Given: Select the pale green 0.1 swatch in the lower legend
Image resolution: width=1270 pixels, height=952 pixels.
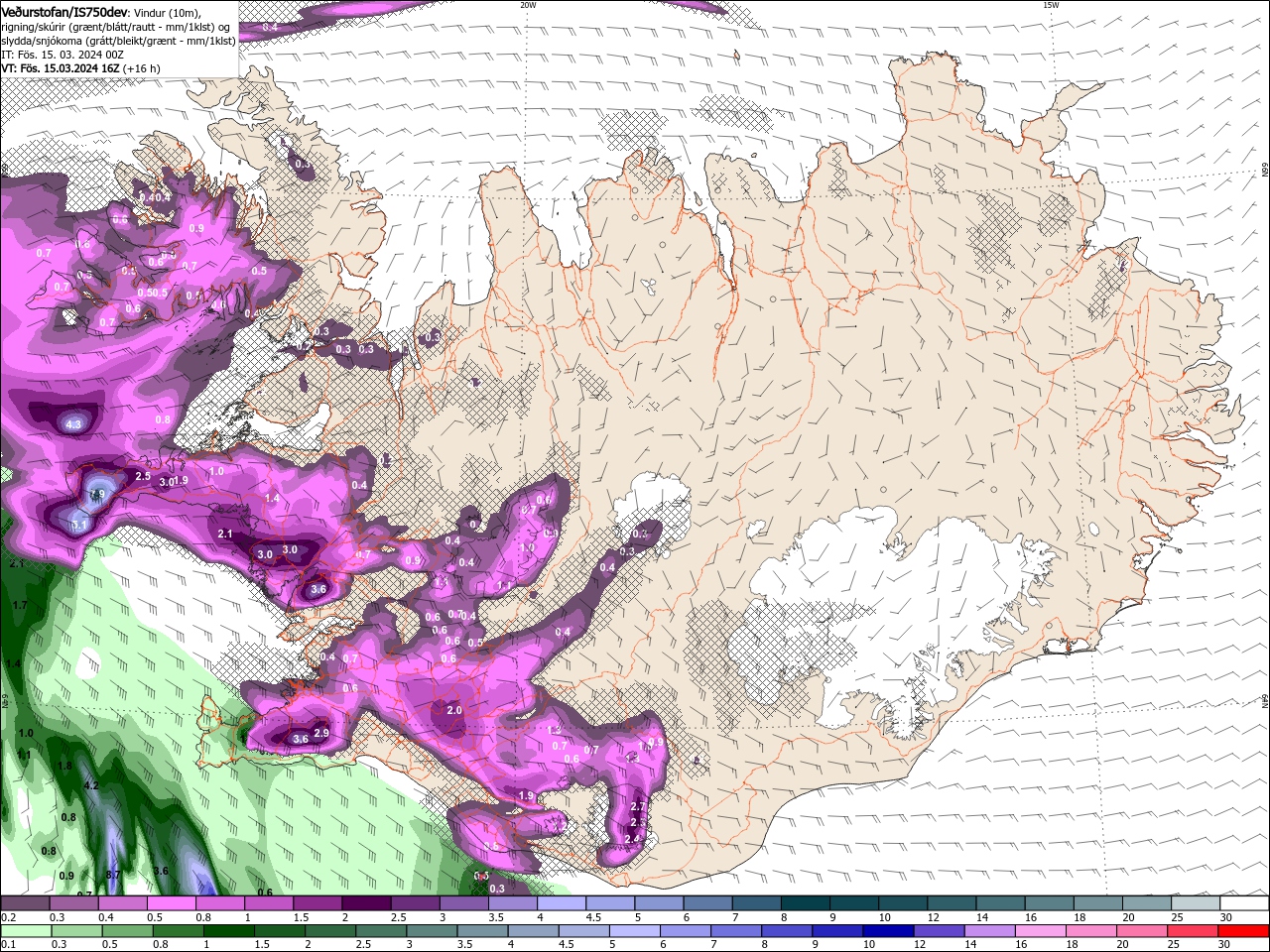Looking at the screenshot, I should 27,931.
